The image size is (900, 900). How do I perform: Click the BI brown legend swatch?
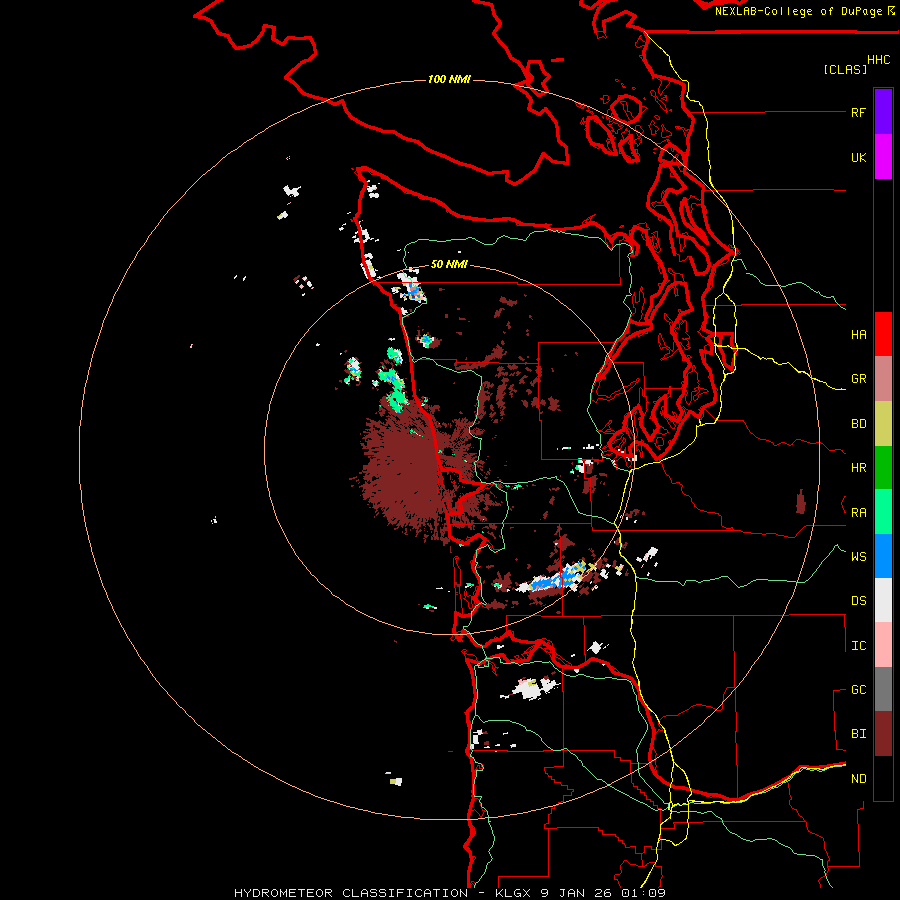(x=883, y=734)
